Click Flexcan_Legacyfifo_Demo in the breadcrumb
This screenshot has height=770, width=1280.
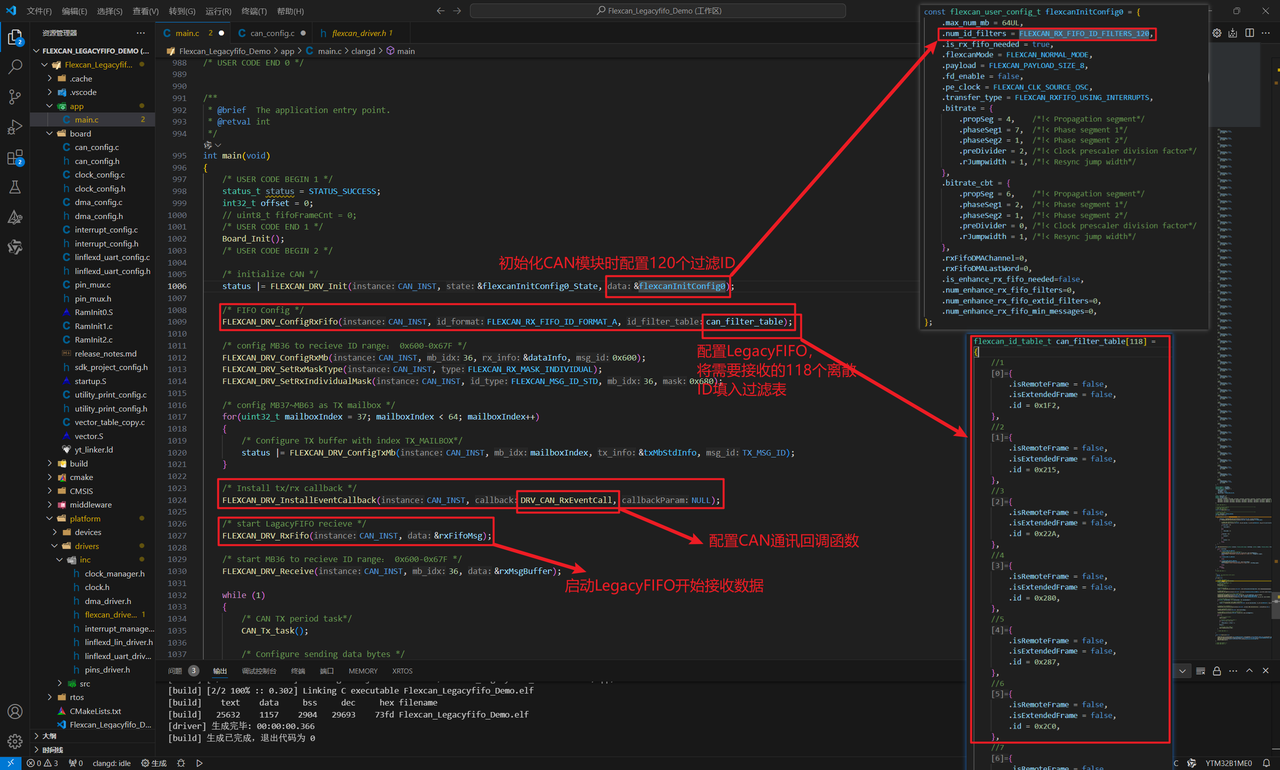pyautogui.click(x=225, y=50)
